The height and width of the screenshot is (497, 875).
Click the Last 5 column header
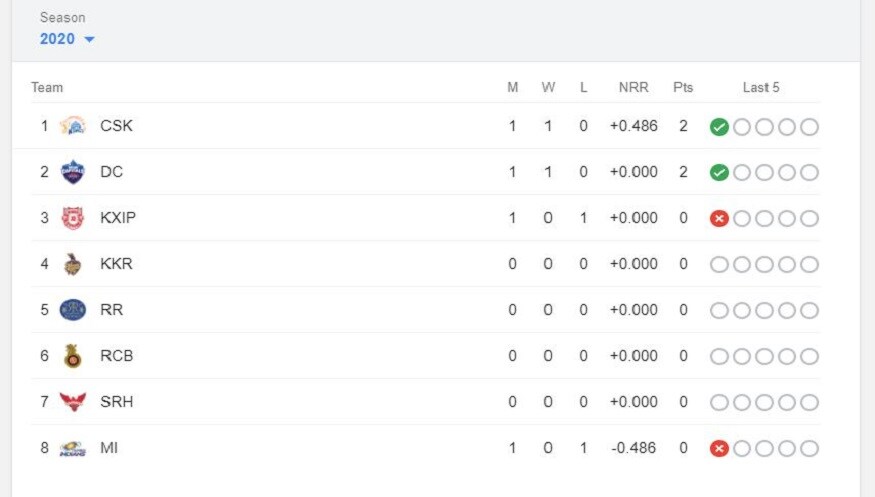coord(761,88)
